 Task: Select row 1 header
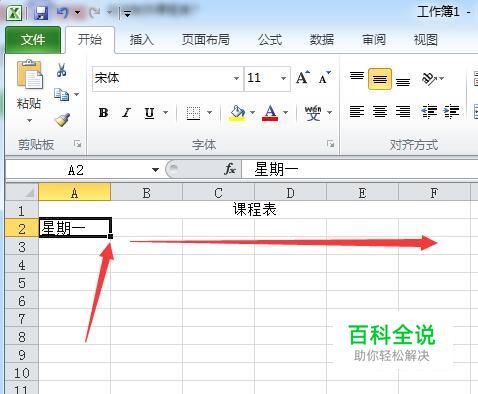click(22, 210)
